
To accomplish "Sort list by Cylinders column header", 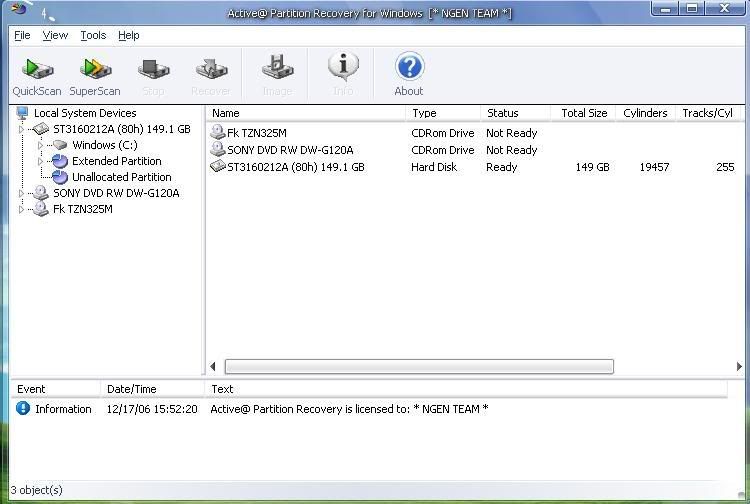I will [x=645, y=113].
